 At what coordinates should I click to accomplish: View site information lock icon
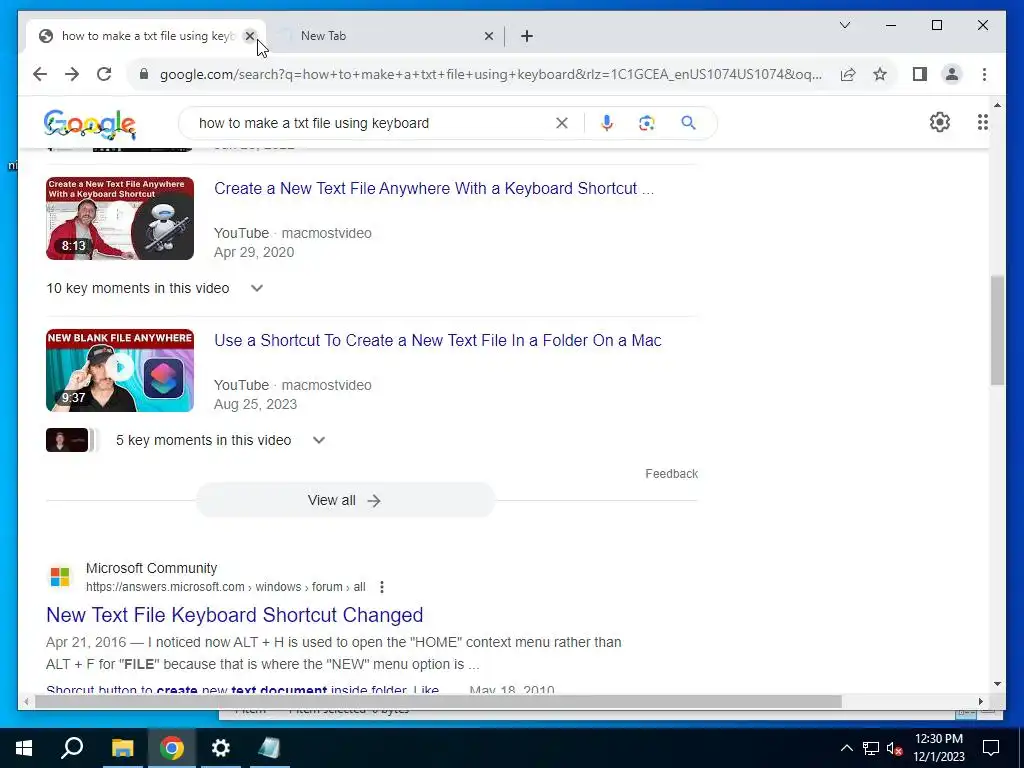[x=144, y=74]
